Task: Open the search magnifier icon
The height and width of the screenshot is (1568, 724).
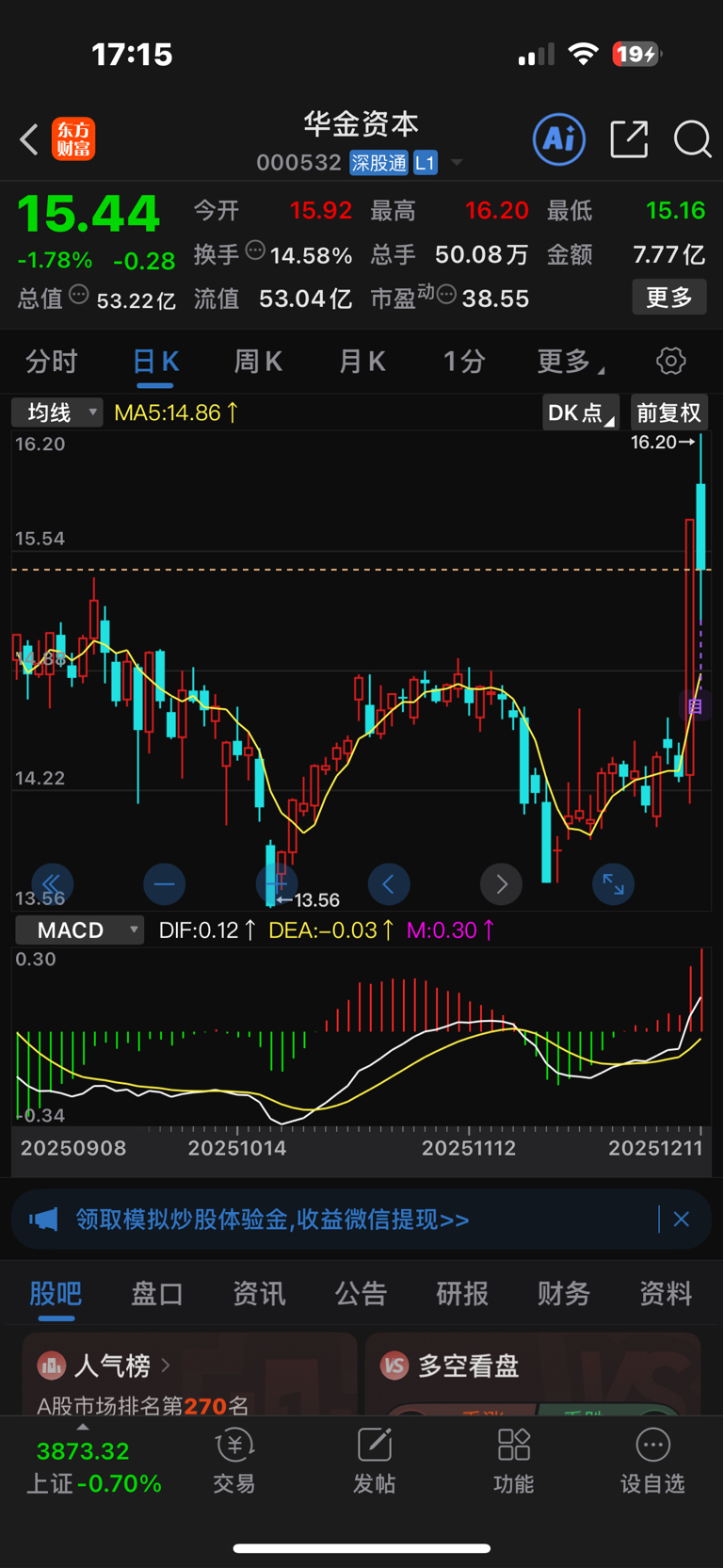Action: point(693,139)
